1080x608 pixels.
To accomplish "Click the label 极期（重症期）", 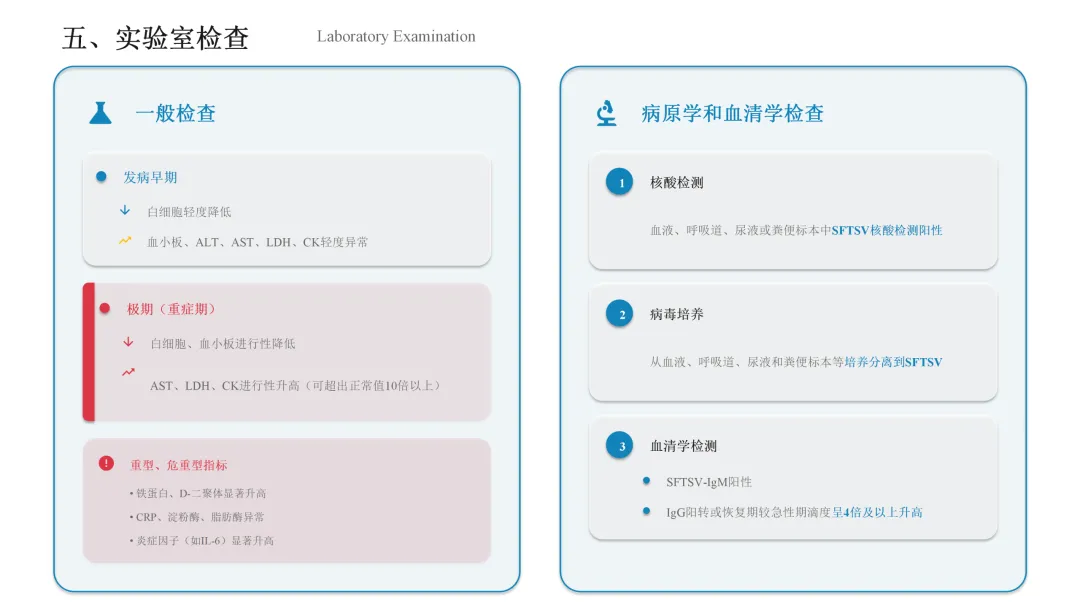I will (171, 309).
